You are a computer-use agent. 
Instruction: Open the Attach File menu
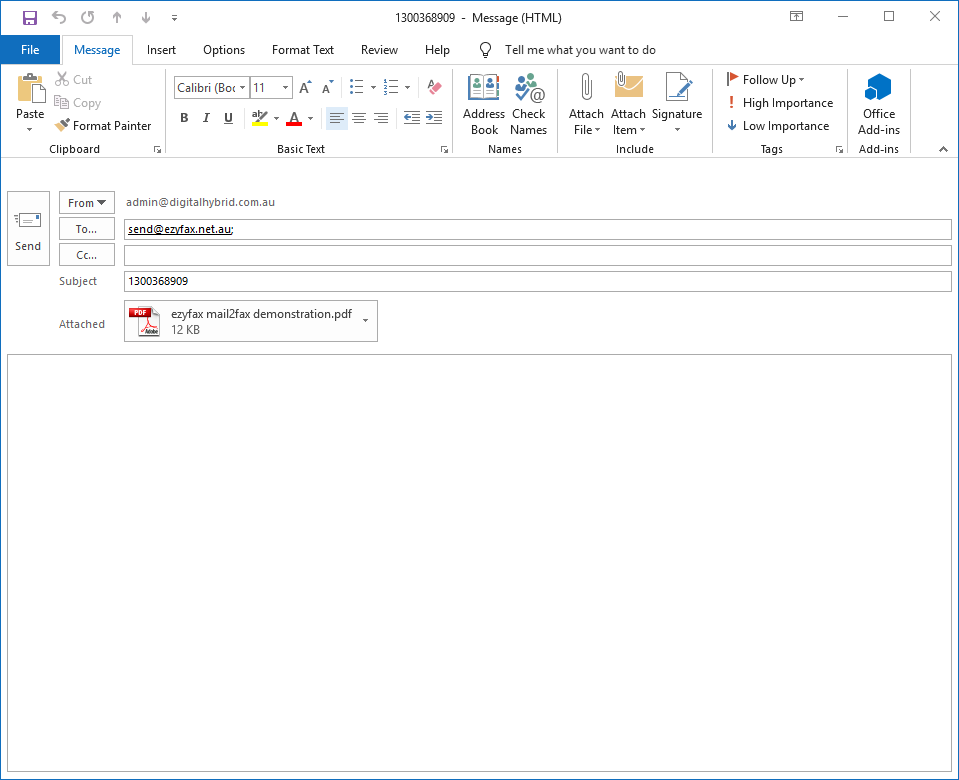pos(586,104)
